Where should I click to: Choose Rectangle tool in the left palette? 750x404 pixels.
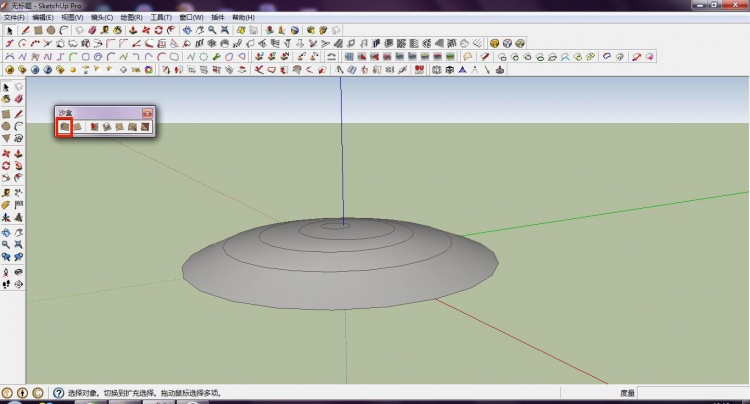[6, 114]
